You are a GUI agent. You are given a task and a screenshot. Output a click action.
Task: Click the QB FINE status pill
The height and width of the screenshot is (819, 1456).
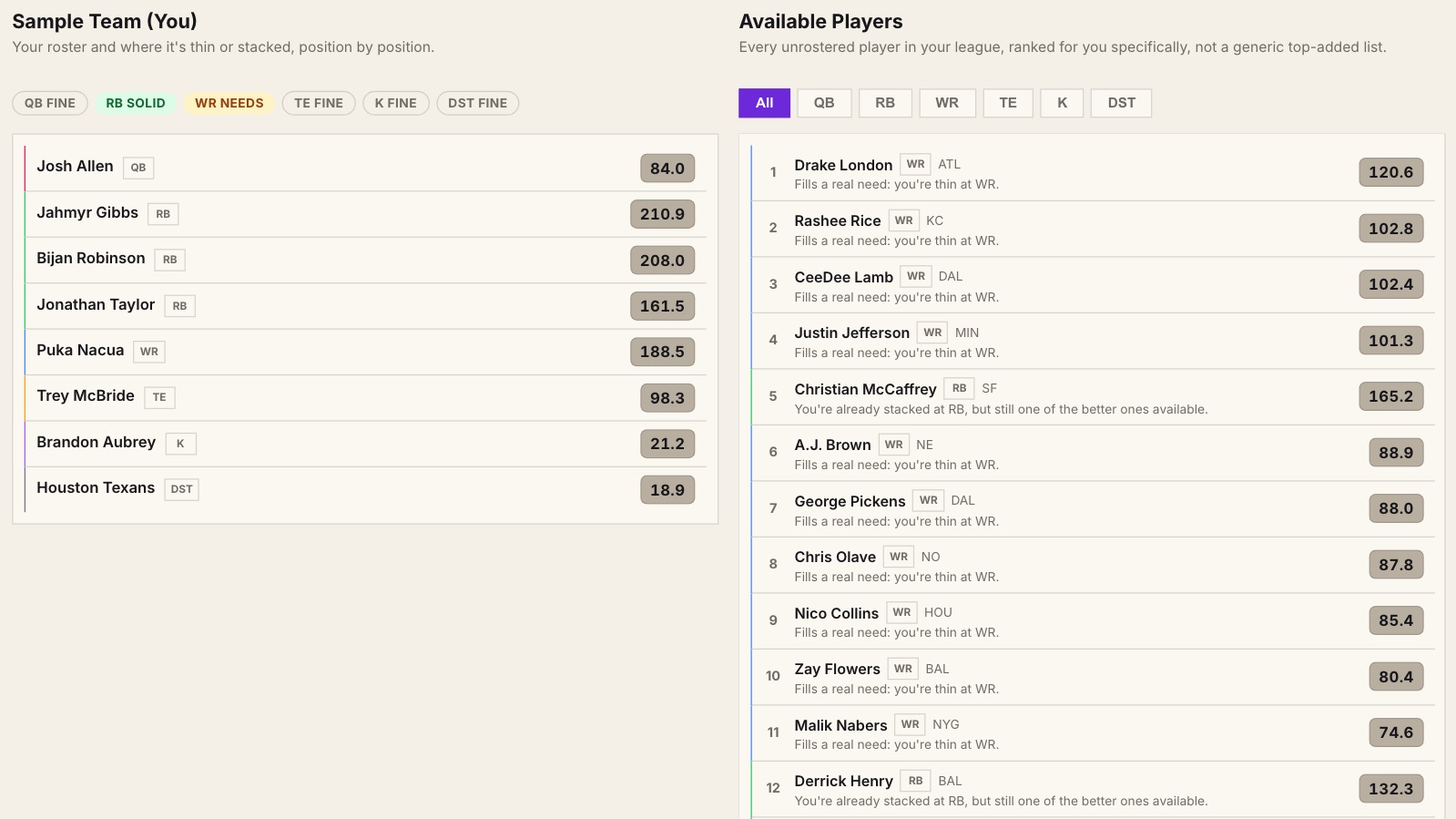50,103
